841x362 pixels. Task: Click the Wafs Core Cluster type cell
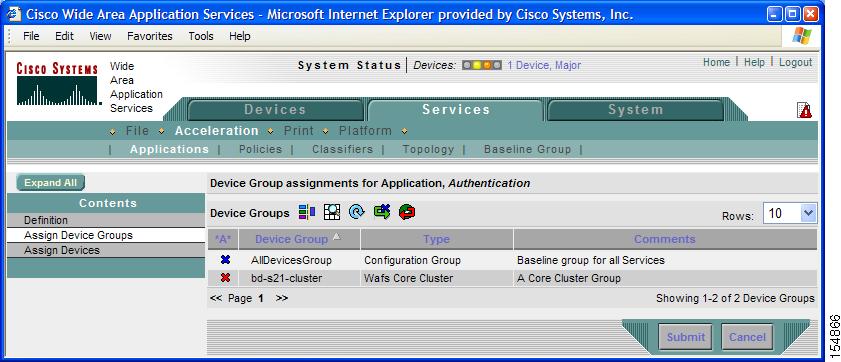[408, 278]
